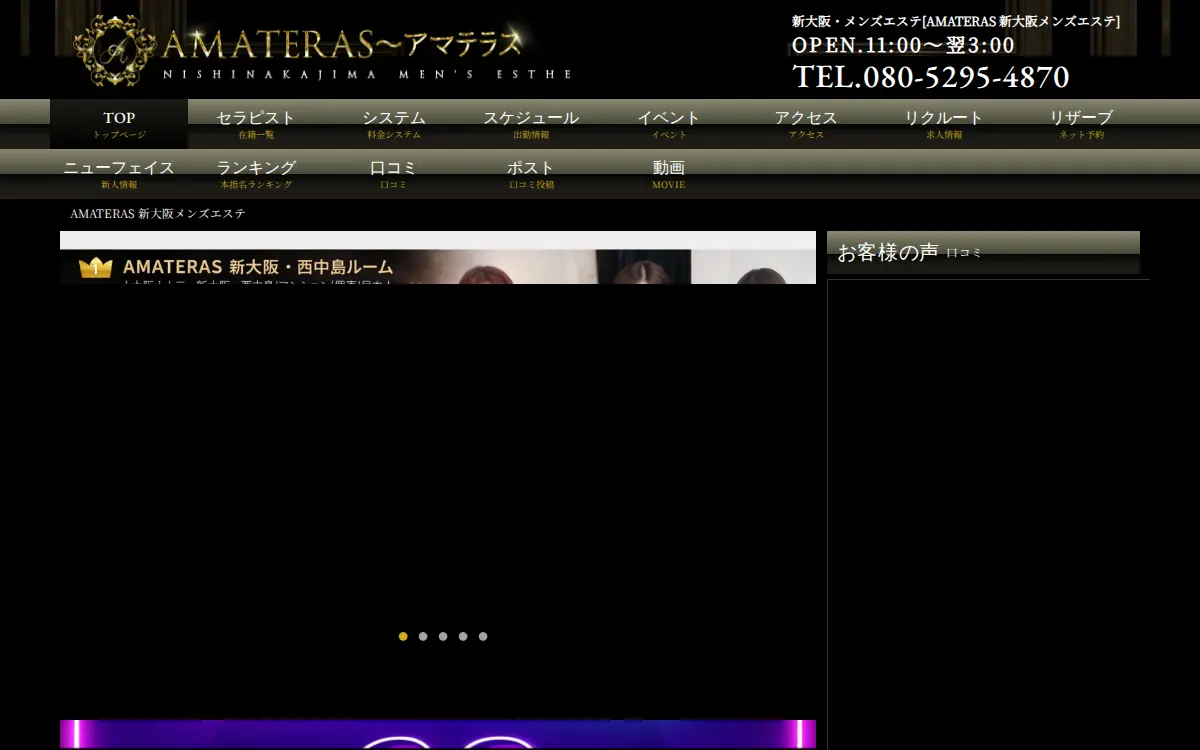Open the システム pricing page

click(394, 124)
